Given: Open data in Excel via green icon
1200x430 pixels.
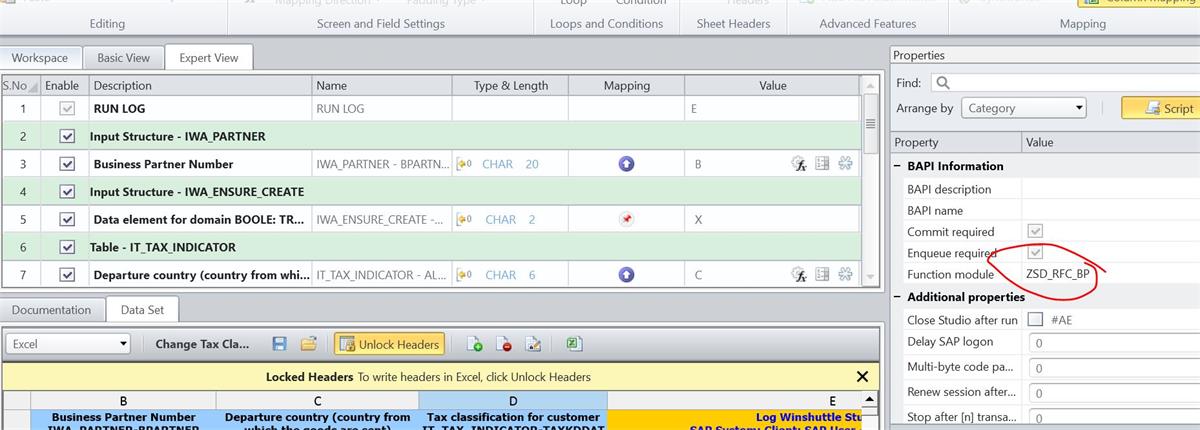Looking at the screenshot, I should (x=575, y=344).
